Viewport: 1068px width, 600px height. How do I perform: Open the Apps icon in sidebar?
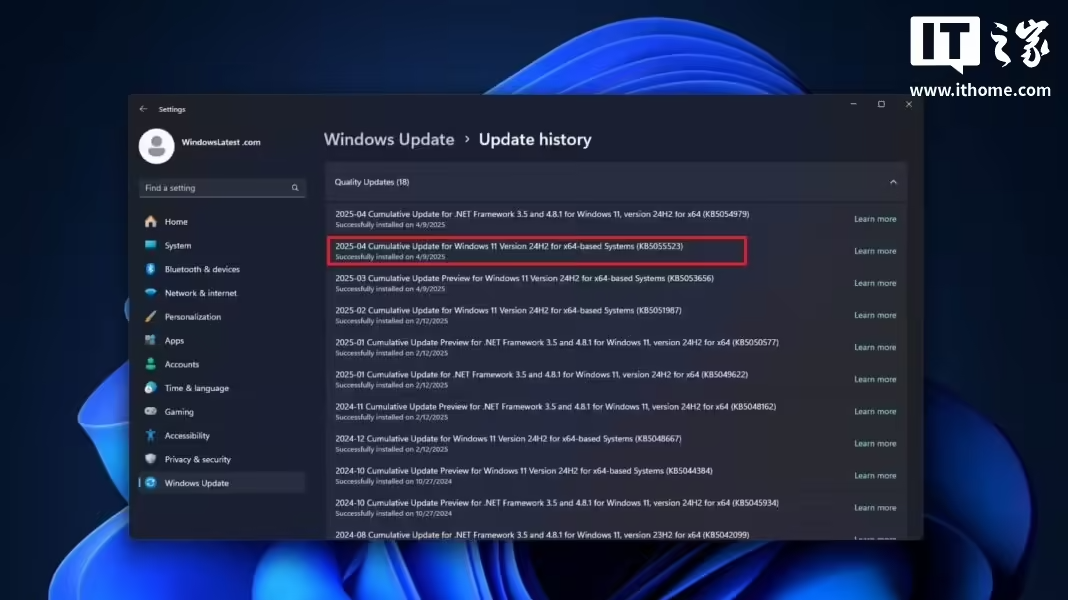(x=150, y=341)
